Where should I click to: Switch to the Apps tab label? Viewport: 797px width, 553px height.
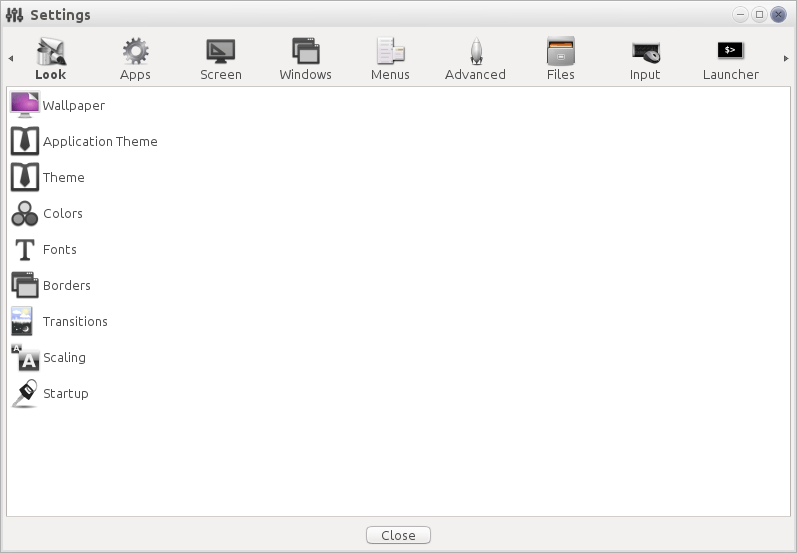click(135, 74)
